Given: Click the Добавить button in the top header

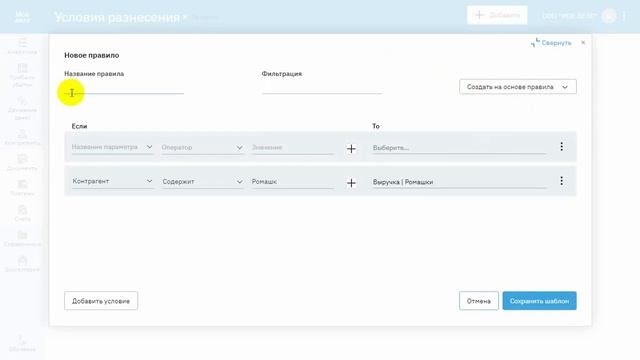Looking at the screenshot, I should pos(497,16).
